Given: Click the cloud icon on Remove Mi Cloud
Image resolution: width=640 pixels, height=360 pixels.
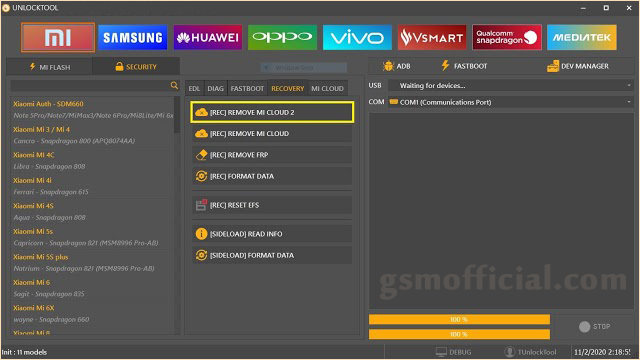Looking at the screenshot, I should (201, 133).
